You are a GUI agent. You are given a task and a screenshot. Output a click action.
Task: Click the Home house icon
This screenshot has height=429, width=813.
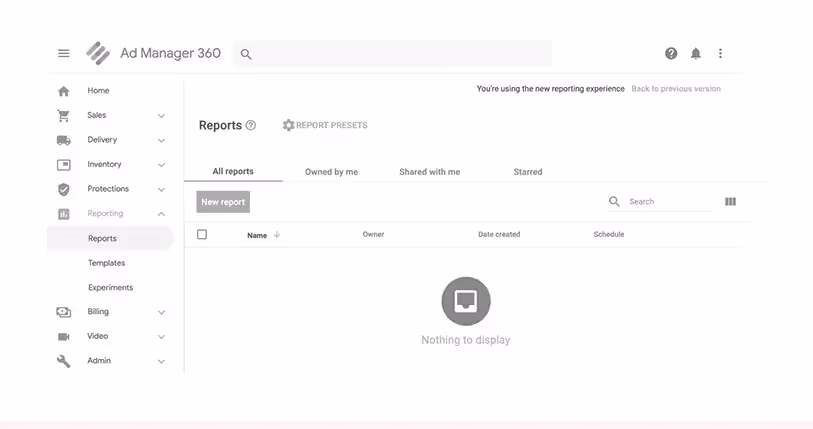[x=63, y=91]
